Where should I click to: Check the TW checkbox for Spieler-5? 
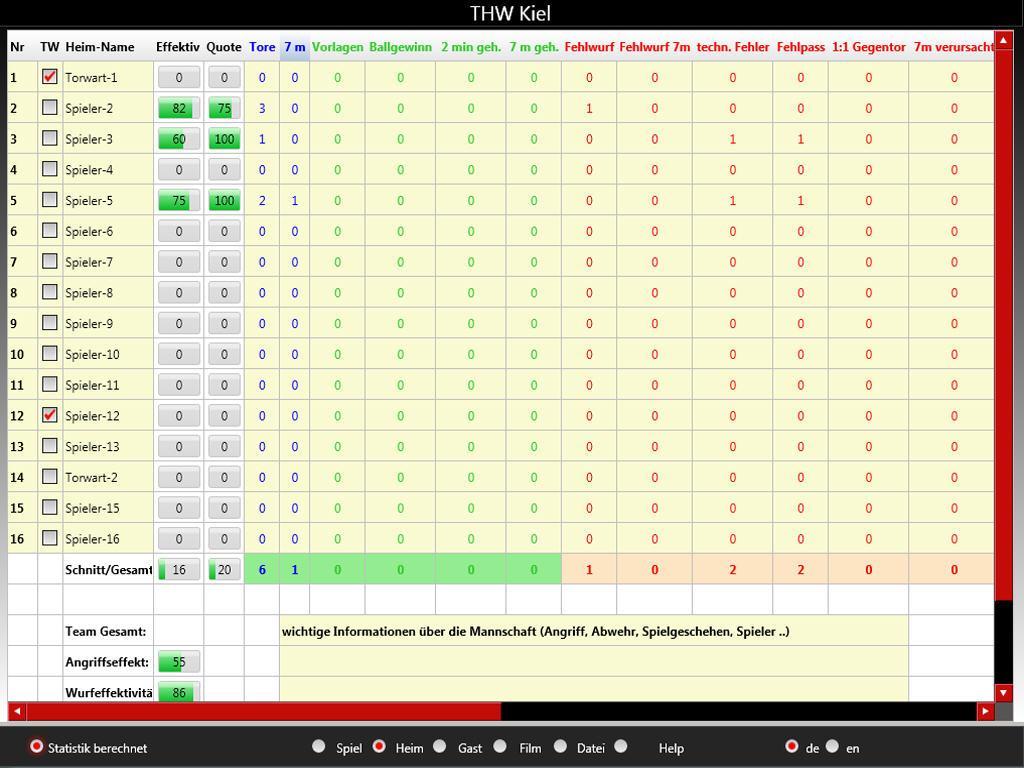click(50, 200)
